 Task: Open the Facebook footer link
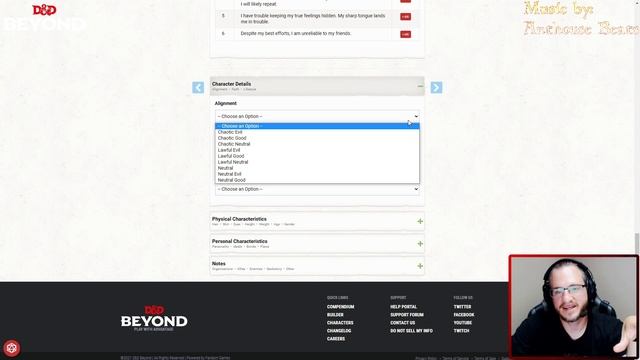tap(464, 315)
